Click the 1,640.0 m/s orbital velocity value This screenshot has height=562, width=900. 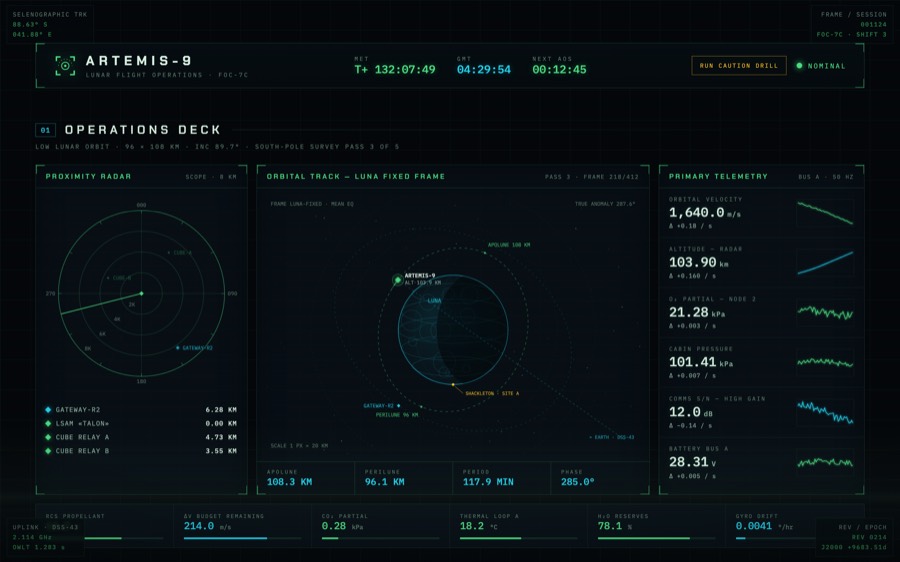click(x=705, y=212)
